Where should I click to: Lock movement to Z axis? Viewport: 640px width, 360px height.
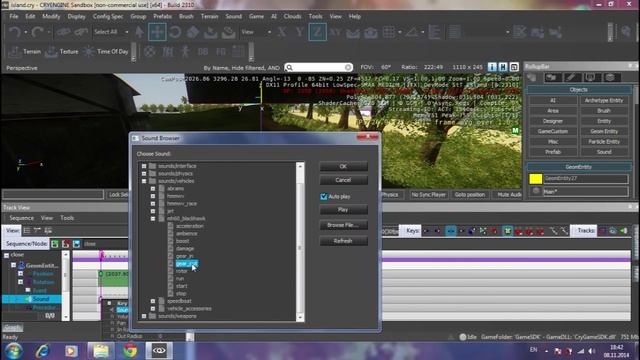click(317, 32)
